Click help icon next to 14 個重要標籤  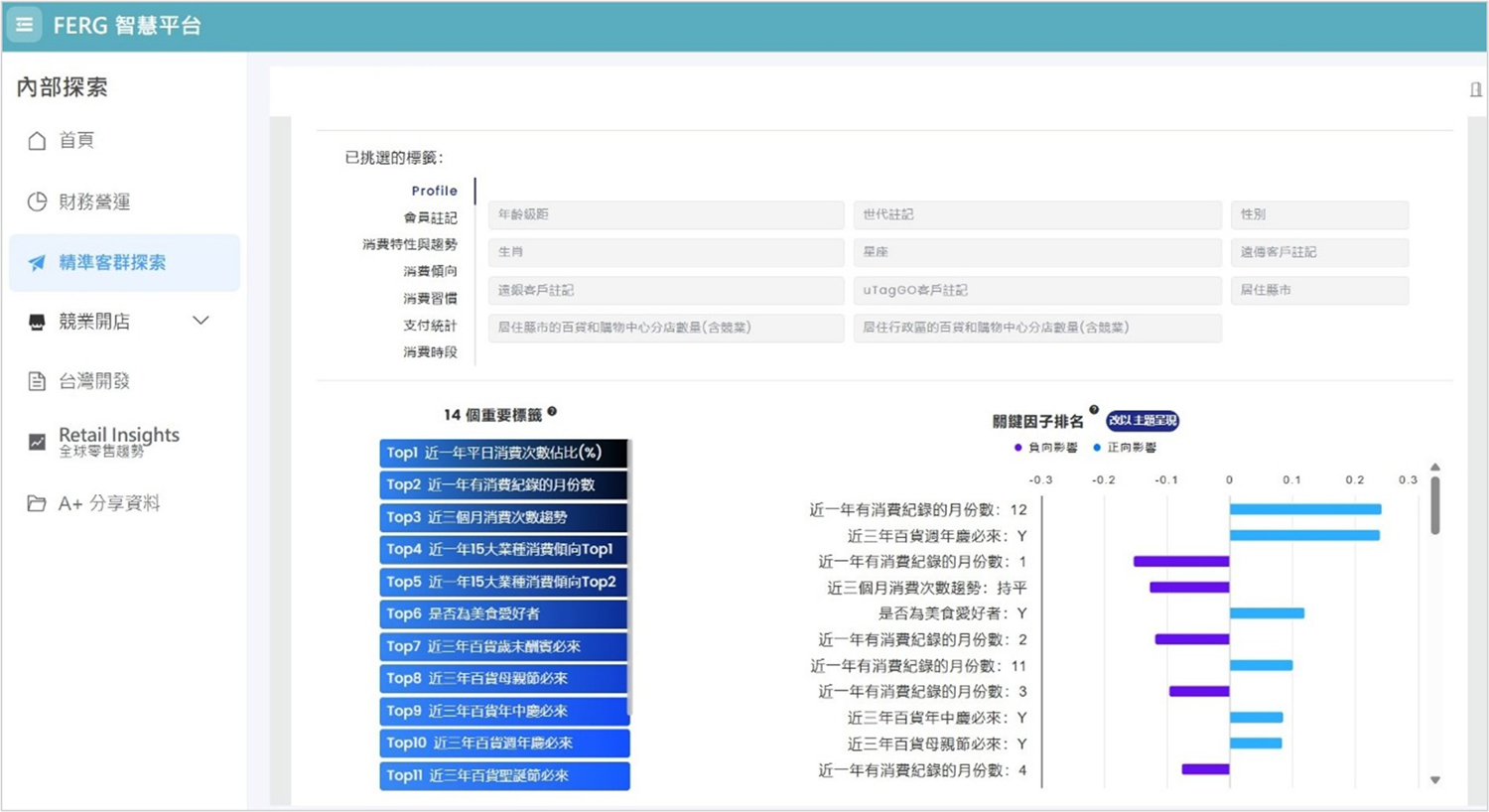[552, 412]
